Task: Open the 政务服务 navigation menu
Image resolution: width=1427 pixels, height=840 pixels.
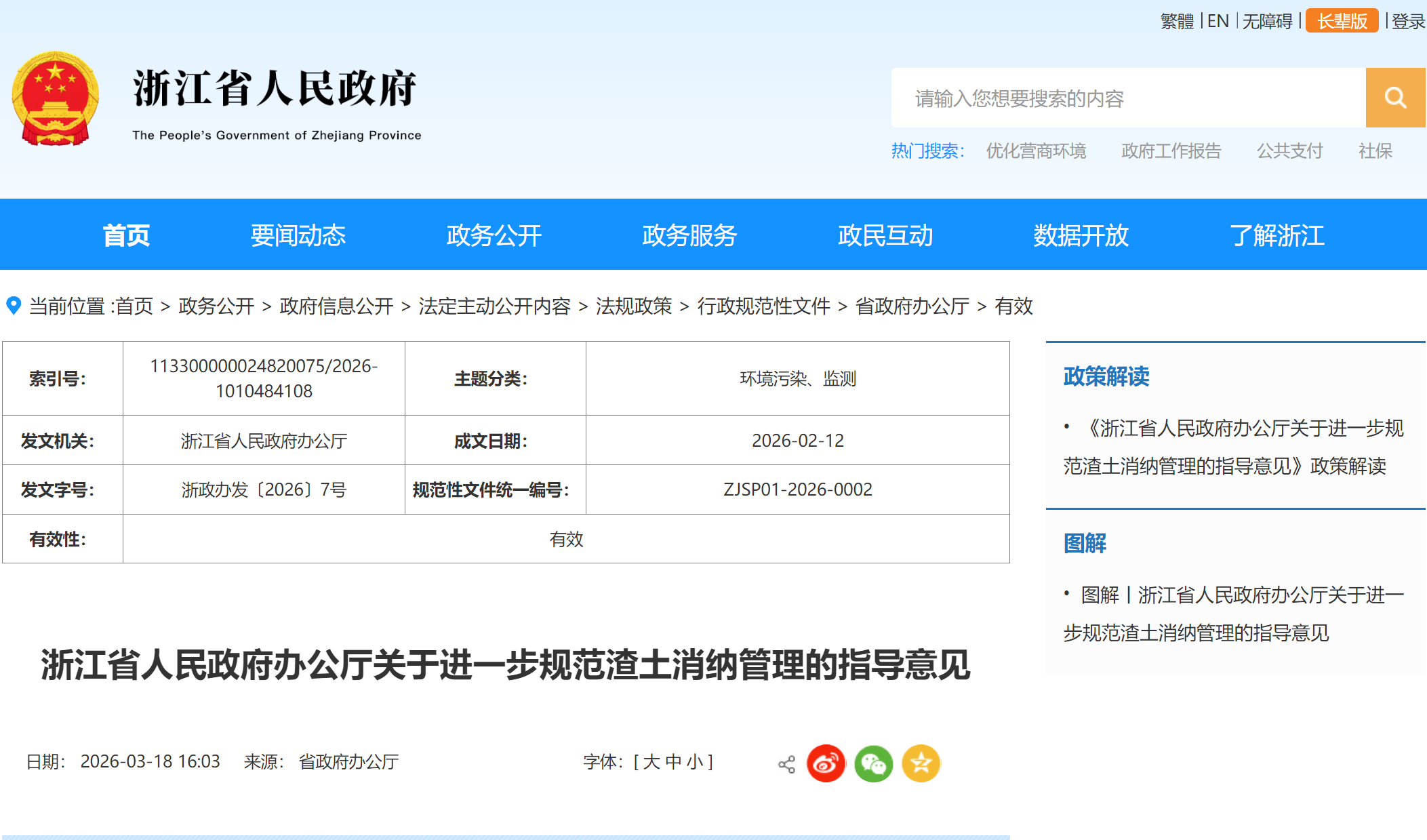Action: tap(689, 235)
